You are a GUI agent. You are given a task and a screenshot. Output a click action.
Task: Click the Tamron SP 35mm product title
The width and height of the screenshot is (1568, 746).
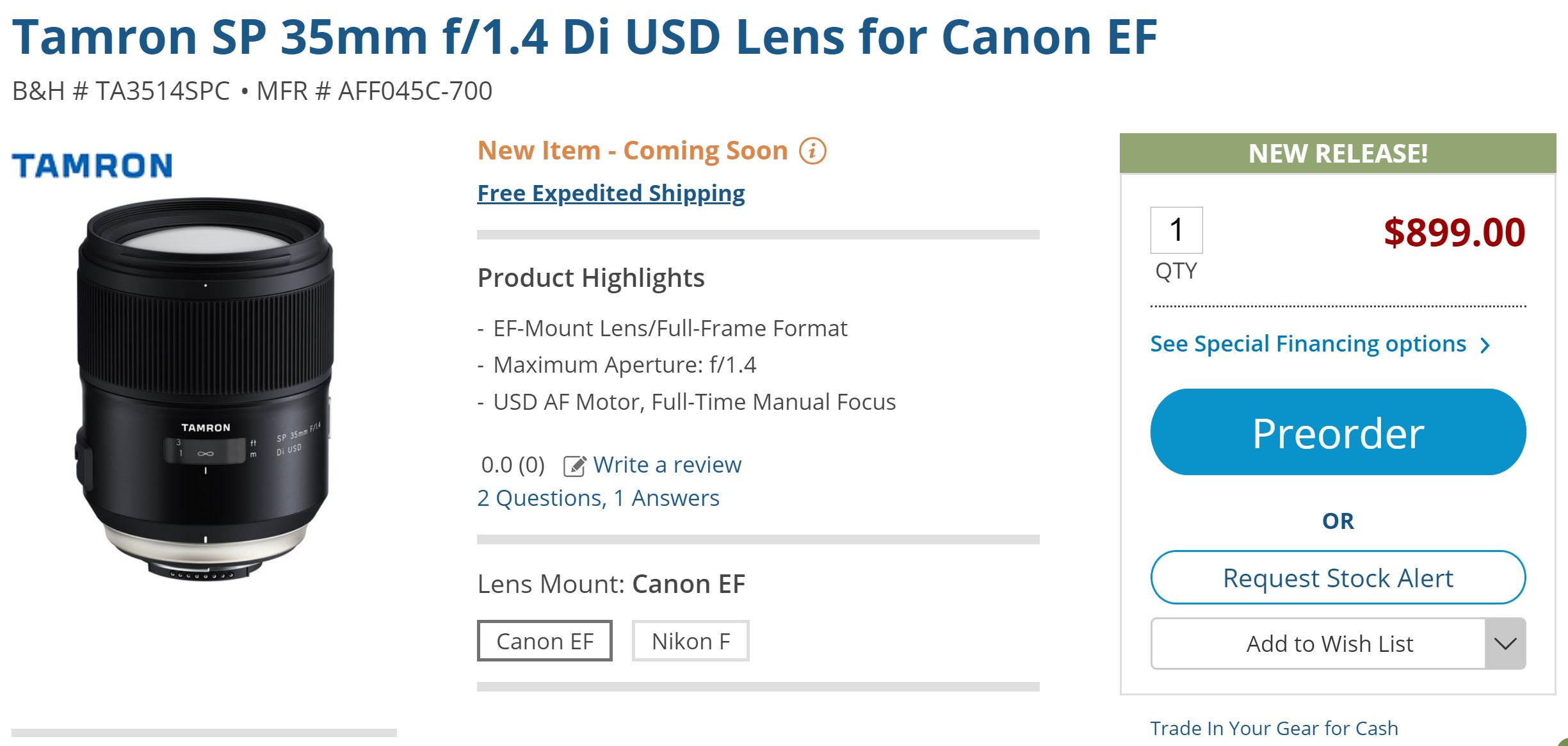pos(584,37)
